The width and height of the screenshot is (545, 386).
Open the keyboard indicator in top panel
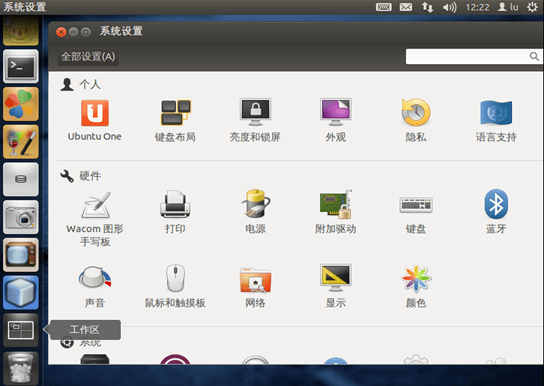pos(384,7)
